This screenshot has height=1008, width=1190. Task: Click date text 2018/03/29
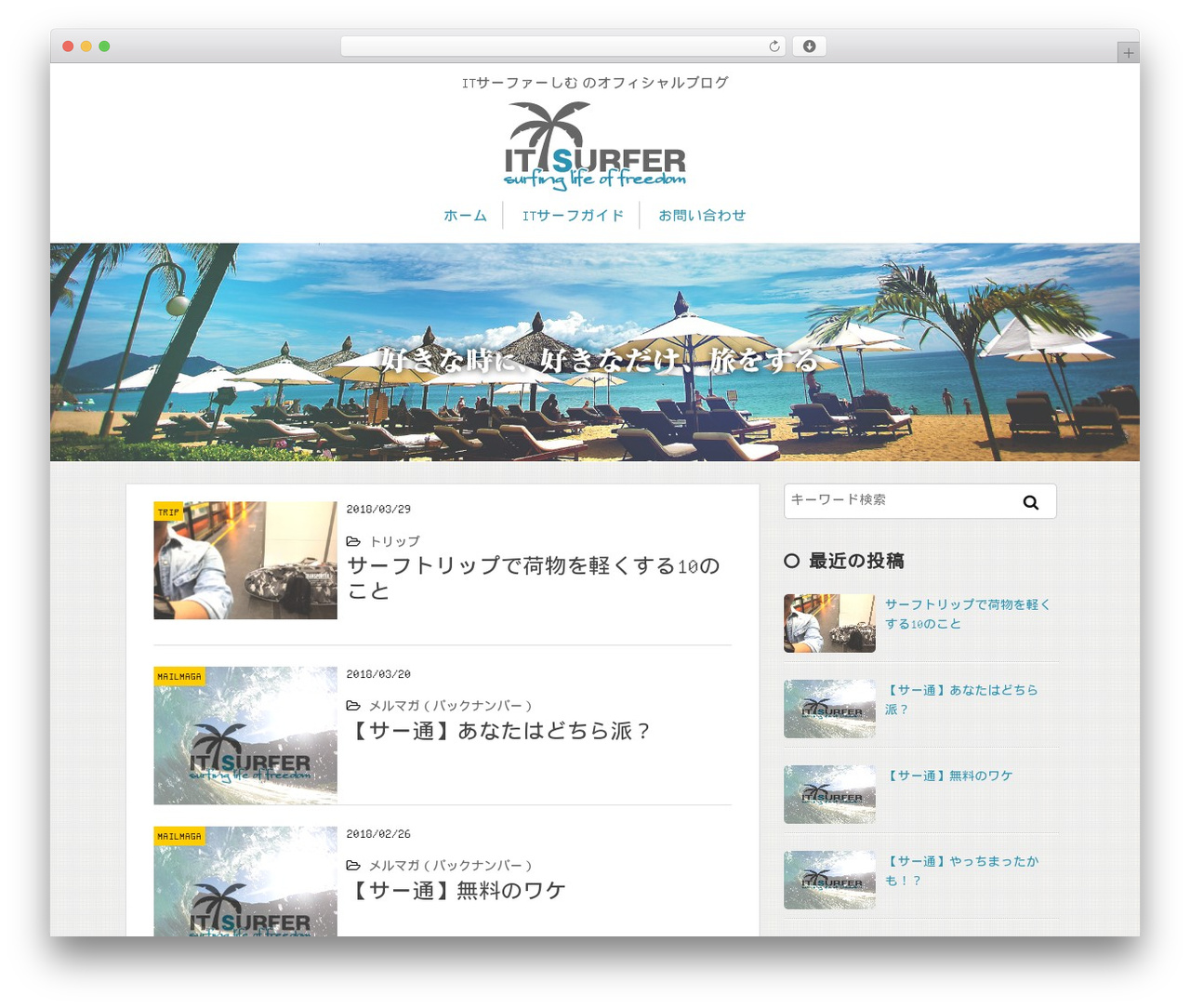[378, 510]
